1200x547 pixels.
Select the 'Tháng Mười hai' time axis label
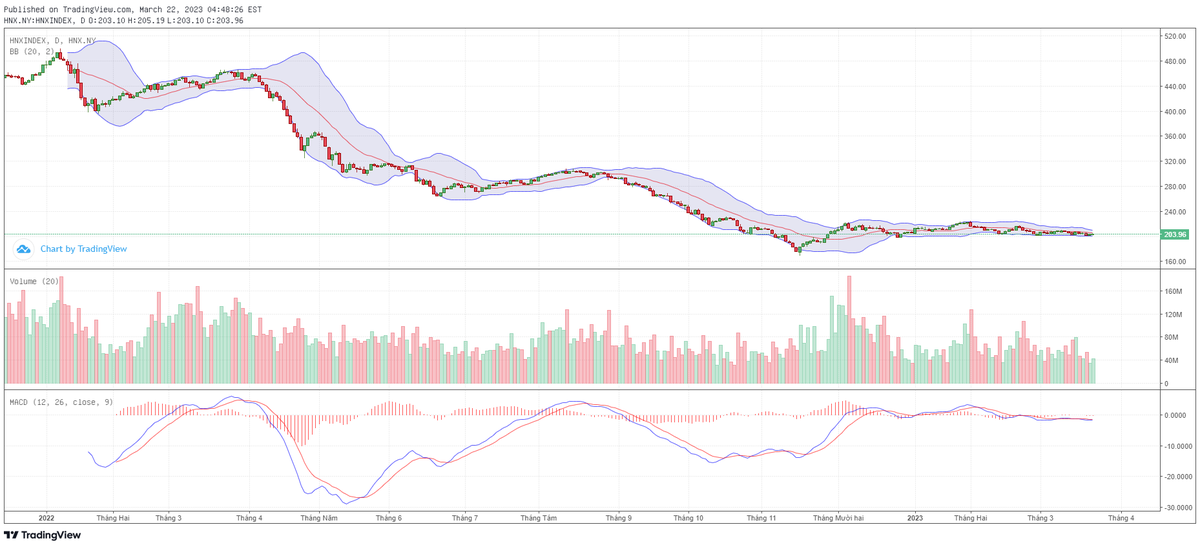(838, 518)
